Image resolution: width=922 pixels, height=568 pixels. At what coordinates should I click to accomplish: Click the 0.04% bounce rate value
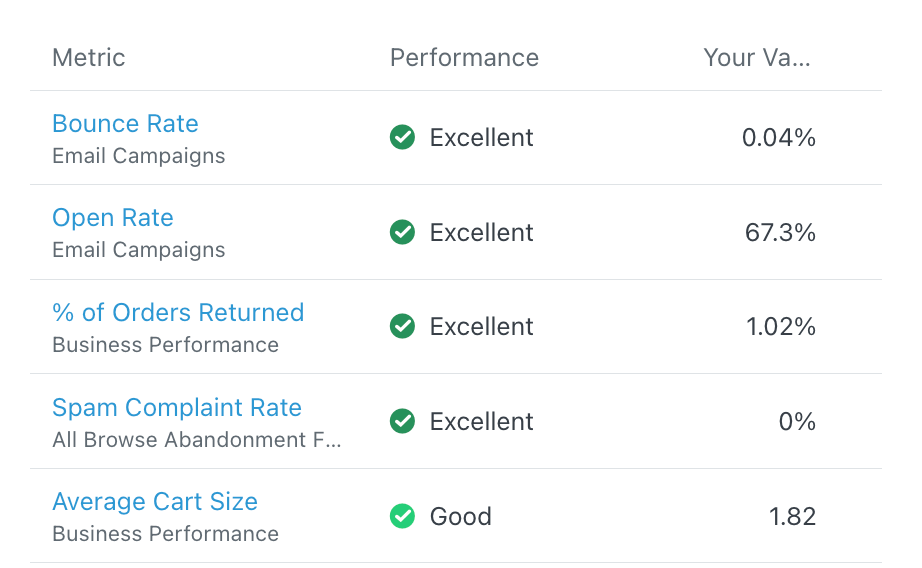[779, 138]
